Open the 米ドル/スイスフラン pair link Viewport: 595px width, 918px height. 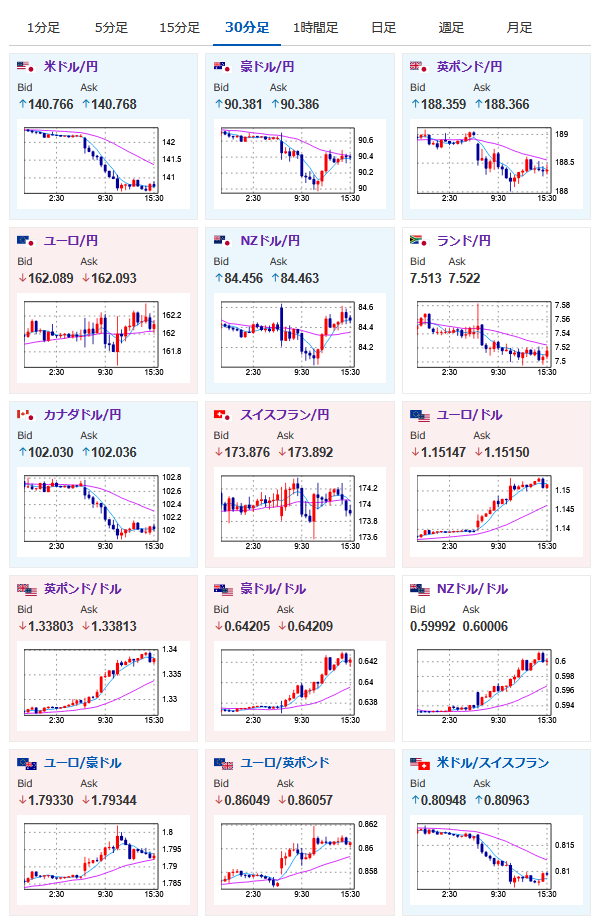pos(493,762)
